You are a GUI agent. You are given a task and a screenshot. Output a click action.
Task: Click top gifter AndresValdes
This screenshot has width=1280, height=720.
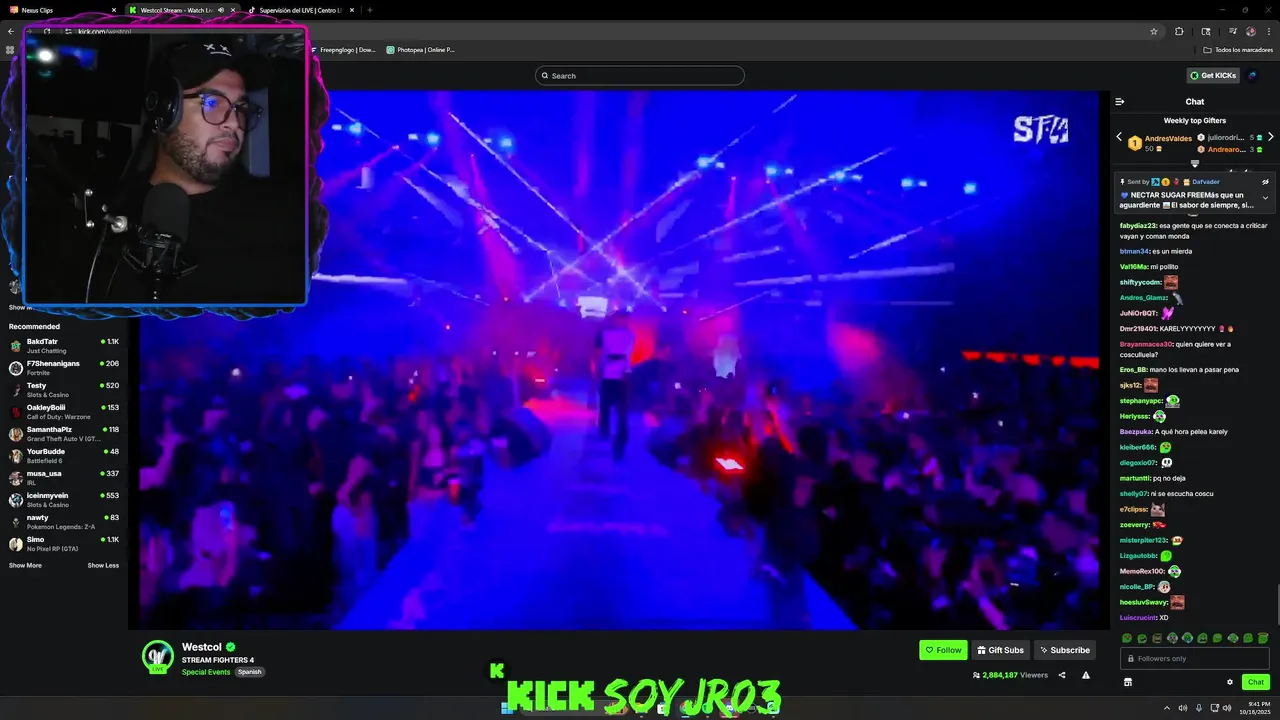(x=1168, y=138)
